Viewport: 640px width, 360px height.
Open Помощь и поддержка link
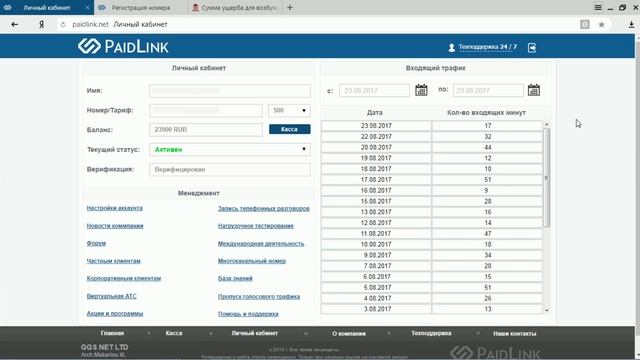point(248,314)
